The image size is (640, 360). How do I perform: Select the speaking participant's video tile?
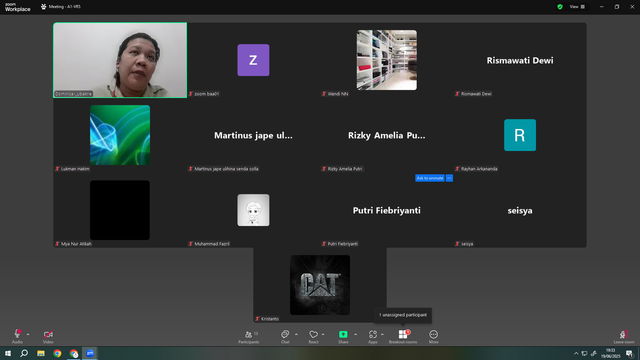coord(120,60)
